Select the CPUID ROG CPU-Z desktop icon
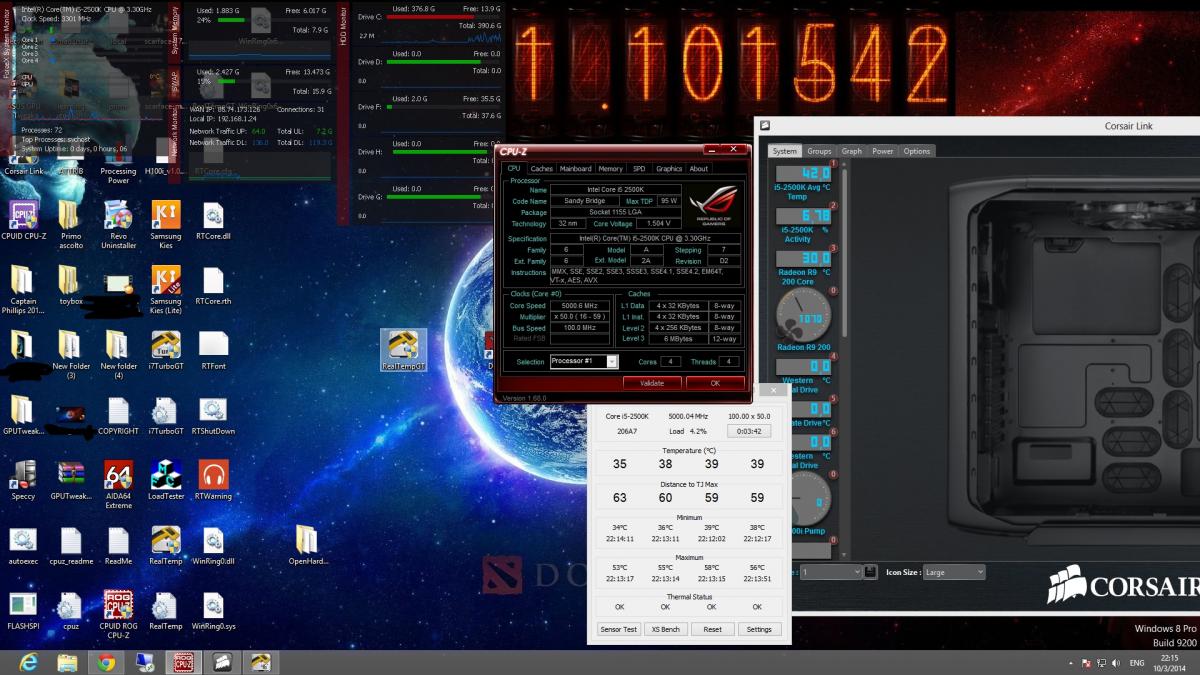This screenshot has height=675, width=1200. (x=118, y=615)
